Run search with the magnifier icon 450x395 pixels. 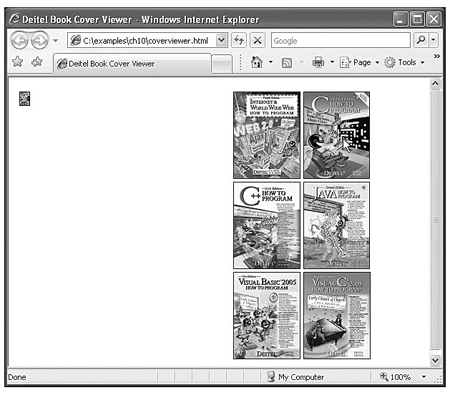click(421, 40)
